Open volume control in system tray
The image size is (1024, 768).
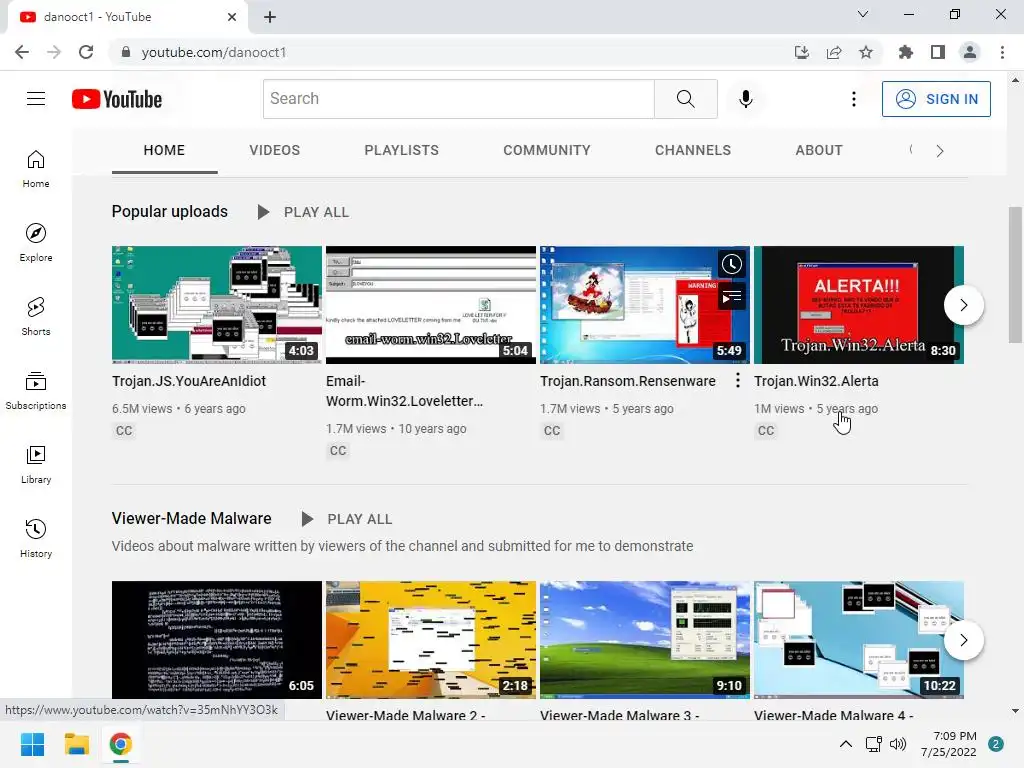(898, 744)
